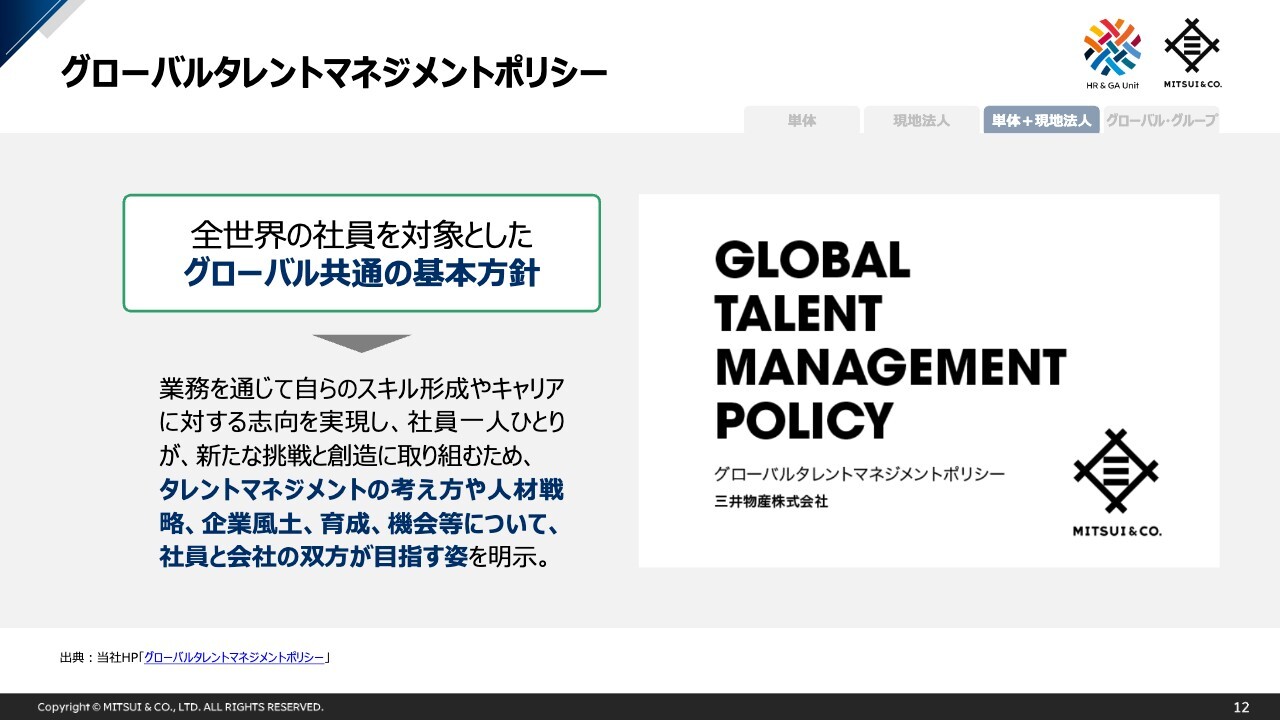Click the 三井物産株式会社 text on the cover
The width and height of the screenshot is (1280, 720).
coord(771,501)
